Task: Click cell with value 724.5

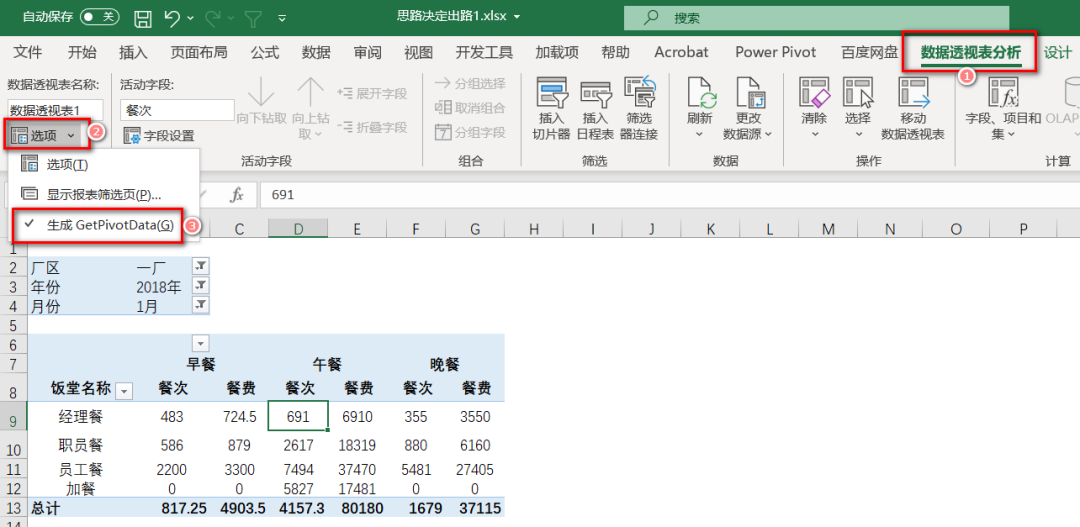Action: pos(240,417)
